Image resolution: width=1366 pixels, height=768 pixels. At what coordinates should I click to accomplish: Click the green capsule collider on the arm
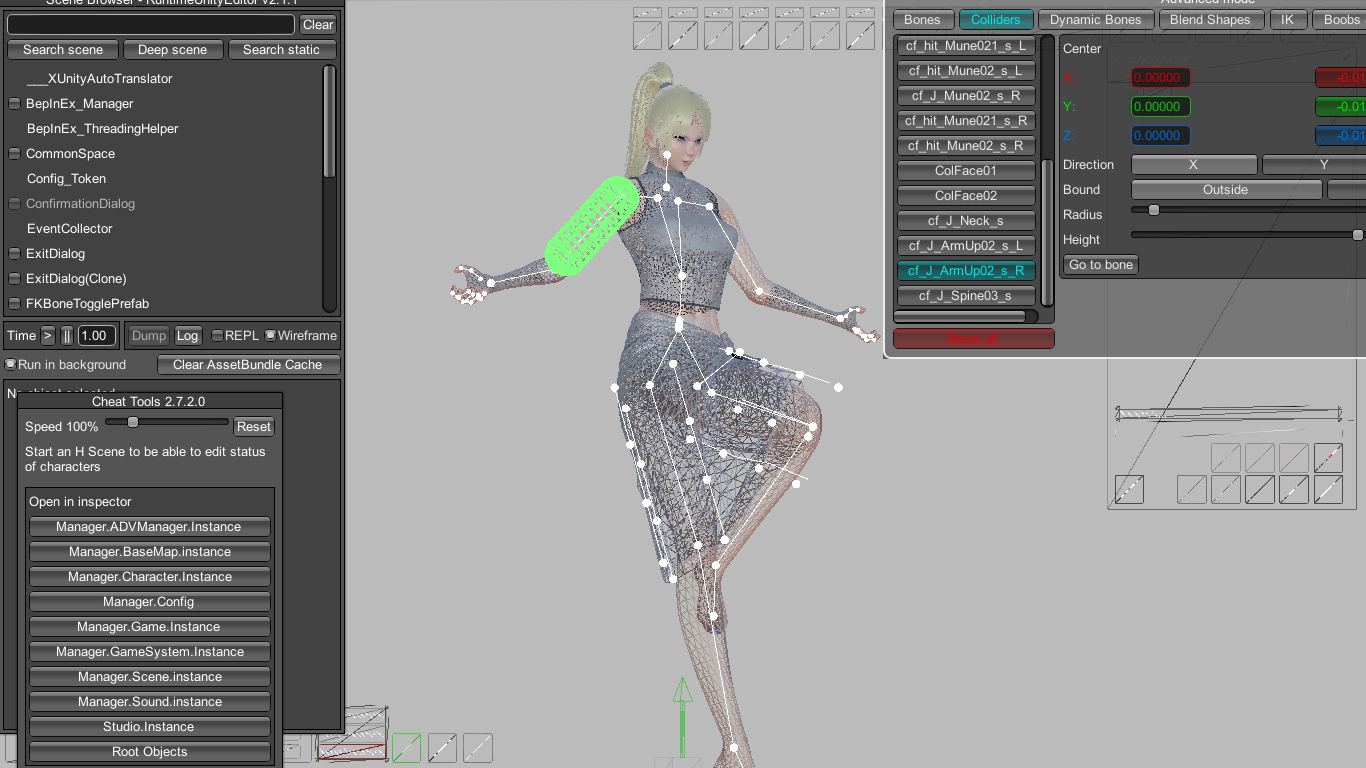pos(592,226)
